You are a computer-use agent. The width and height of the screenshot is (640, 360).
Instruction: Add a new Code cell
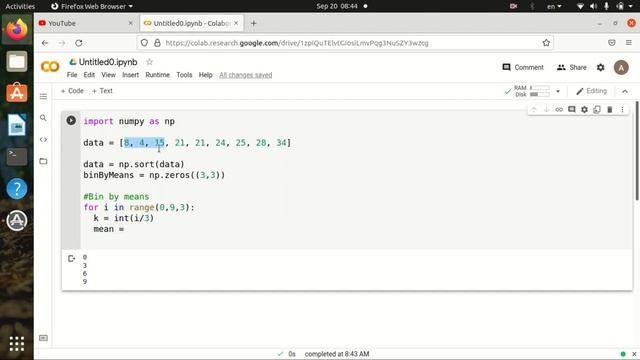72,91
